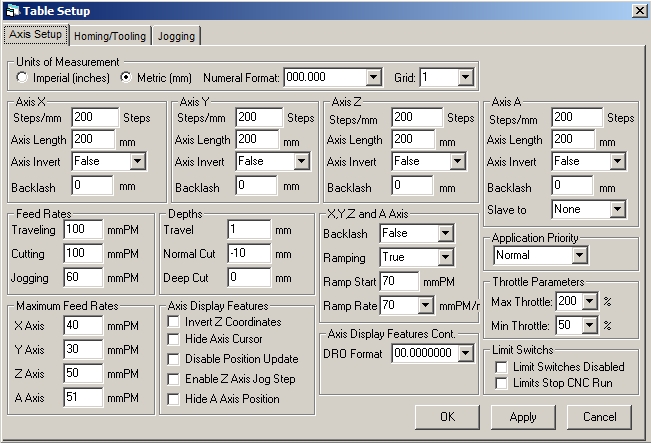Open the Numeral Format dropdown
The width and height of the screenshot is (651, 443).
click(x=373, y=77)
